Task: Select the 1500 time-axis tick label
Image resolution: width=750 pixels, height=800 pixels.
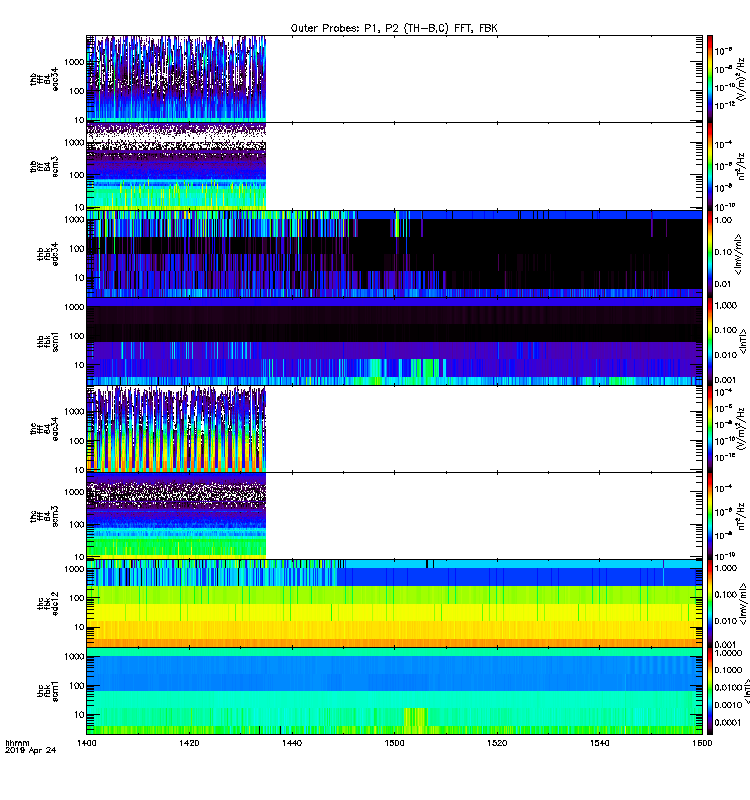Action: (394, 743)
